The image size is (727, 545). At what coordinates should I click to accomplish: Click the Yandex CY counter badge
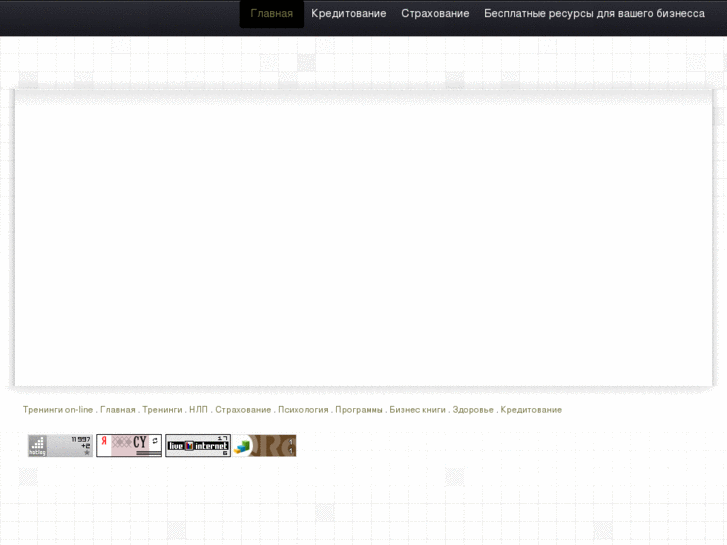(x=129, y=446)
